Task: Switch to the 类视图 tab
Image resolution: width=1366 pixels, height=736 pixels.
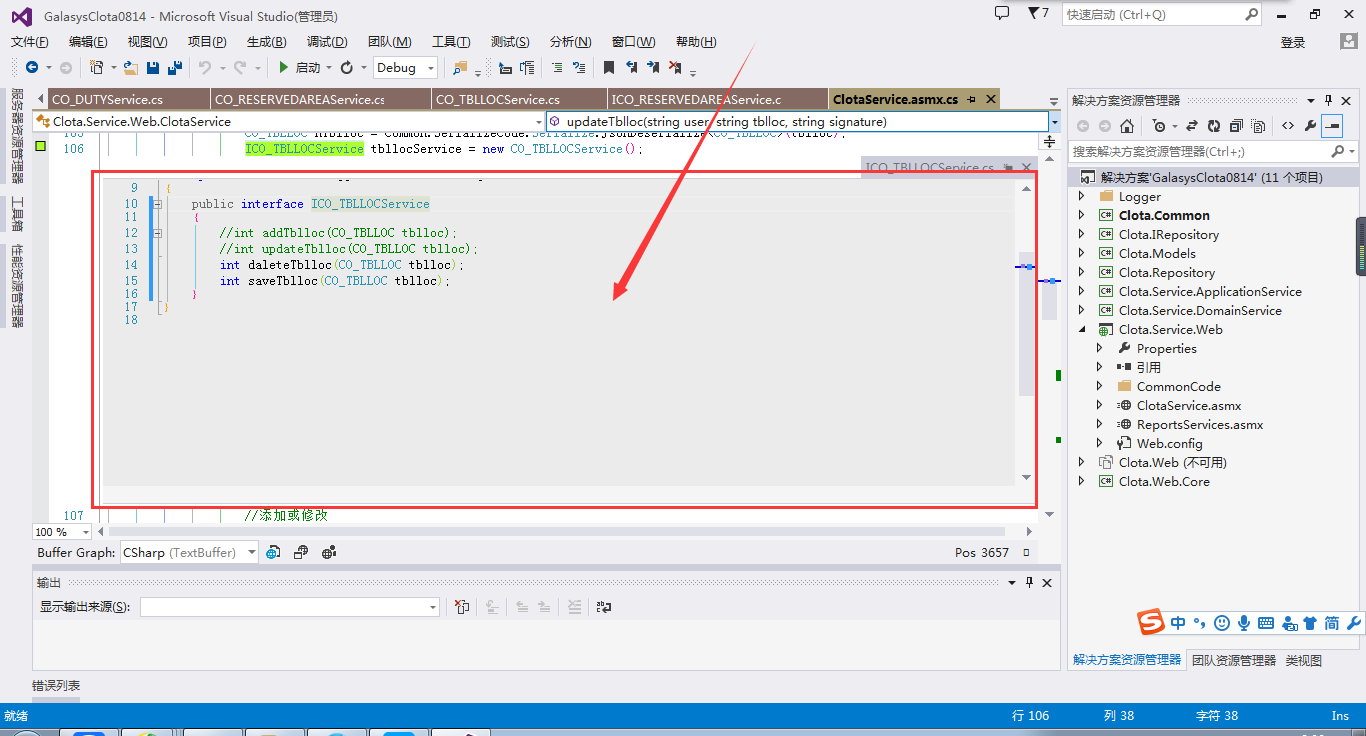Action: [1303, 661]
